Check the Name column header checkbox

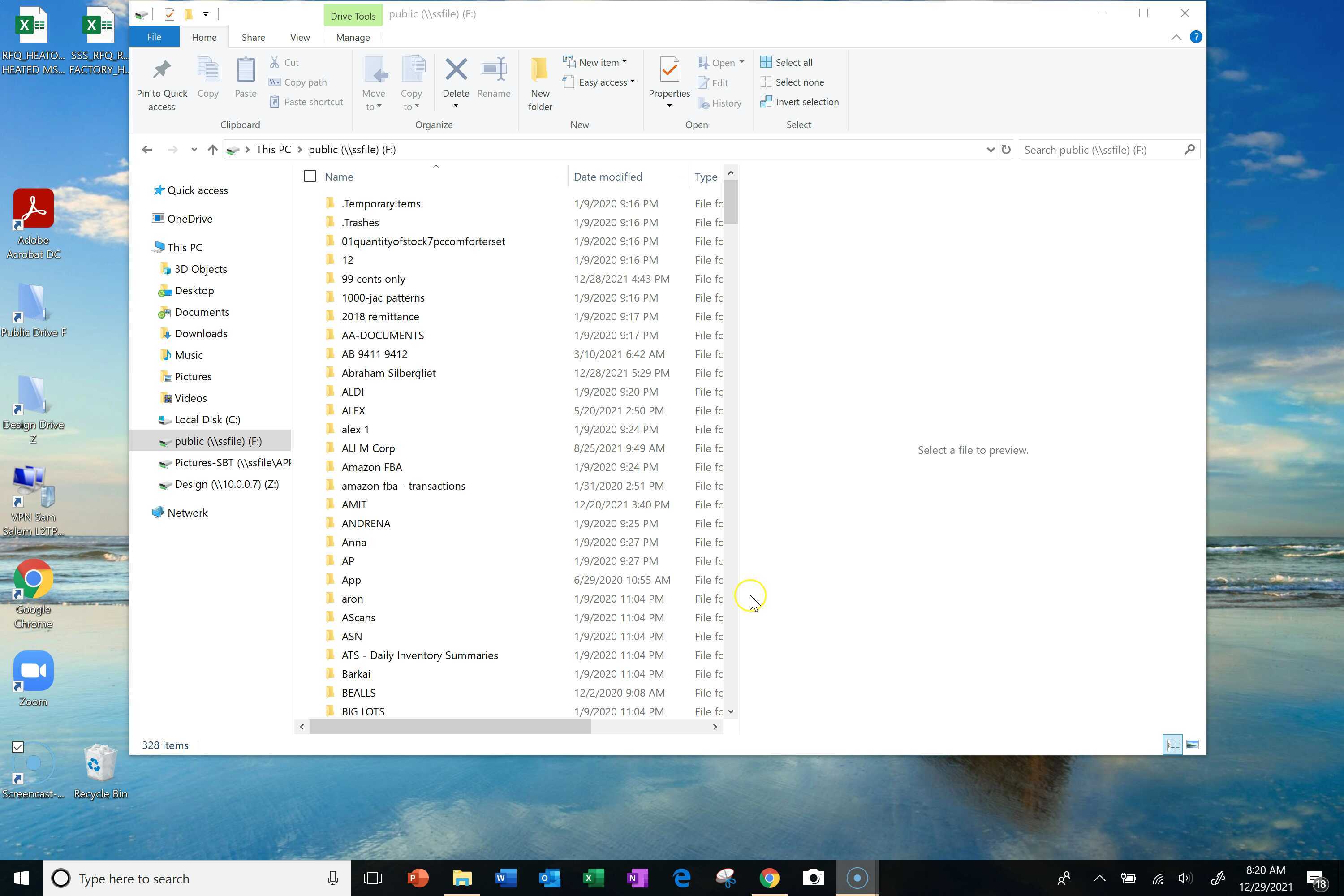pos(310,176)
